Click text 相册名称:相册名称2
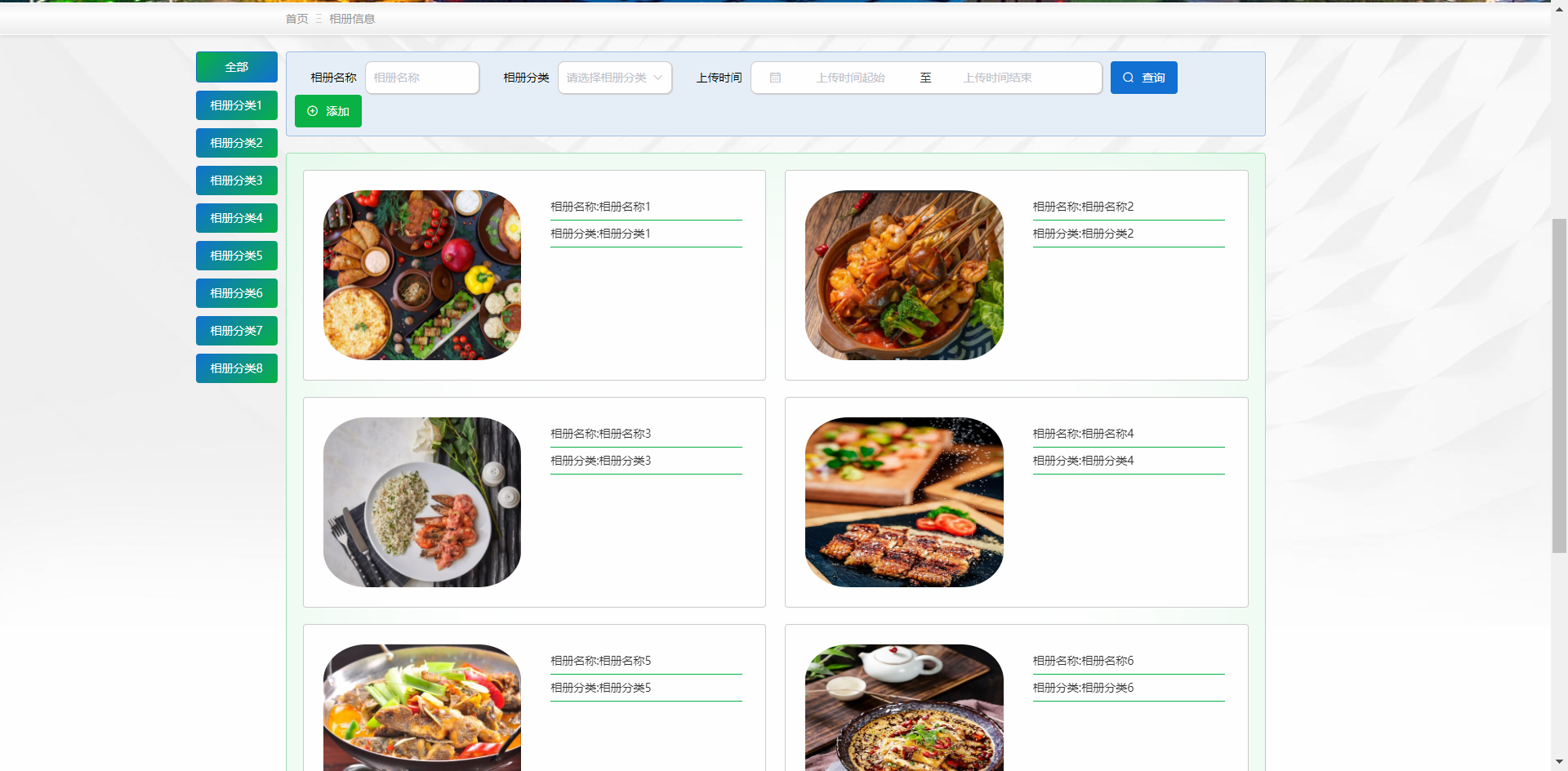The image size is (1568, 771). click(1083, 207)
